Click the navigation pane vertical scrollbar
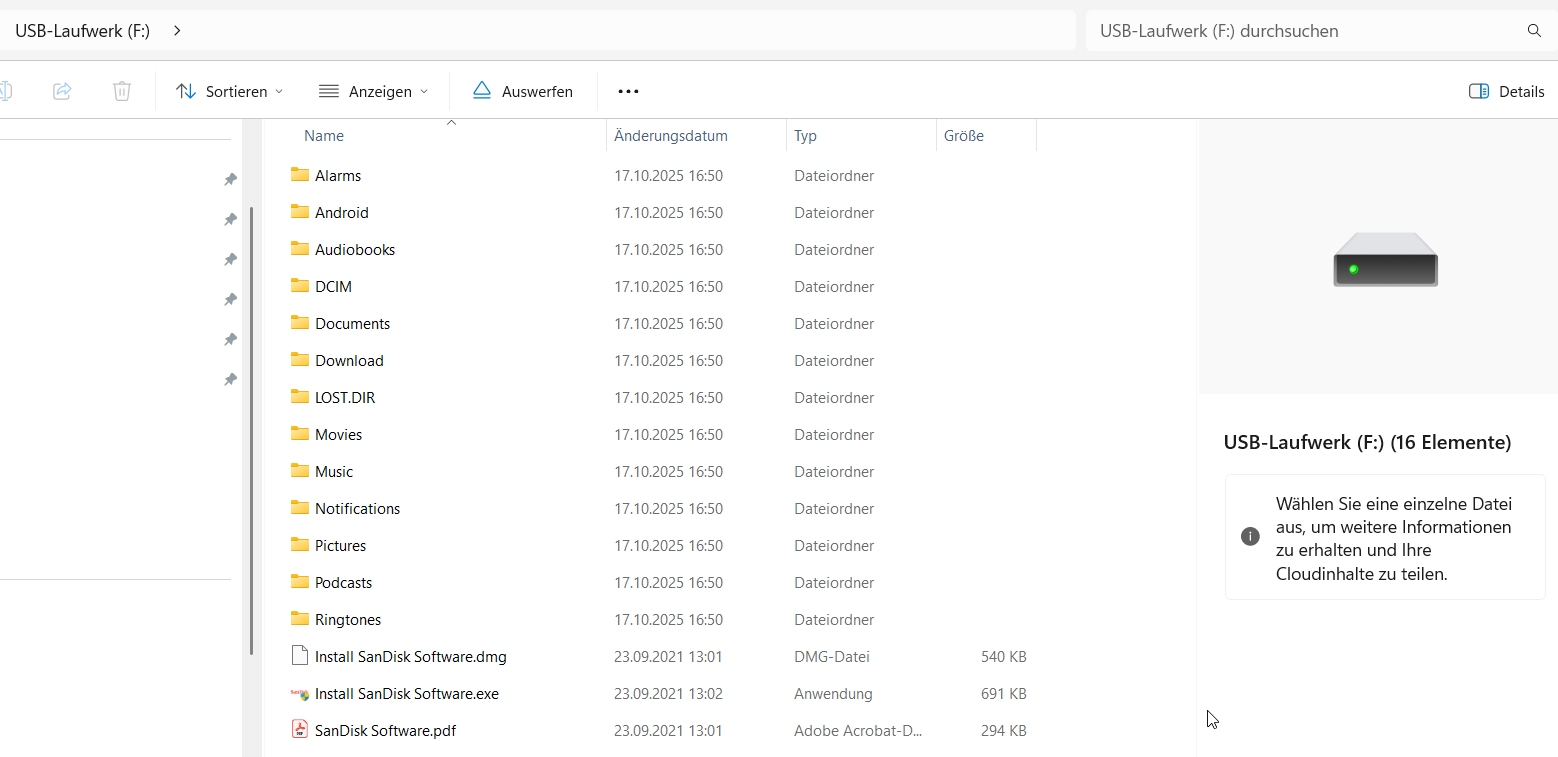Image resolution: width=1558 pixels, height=757 pixels. [x=251, y=430]
